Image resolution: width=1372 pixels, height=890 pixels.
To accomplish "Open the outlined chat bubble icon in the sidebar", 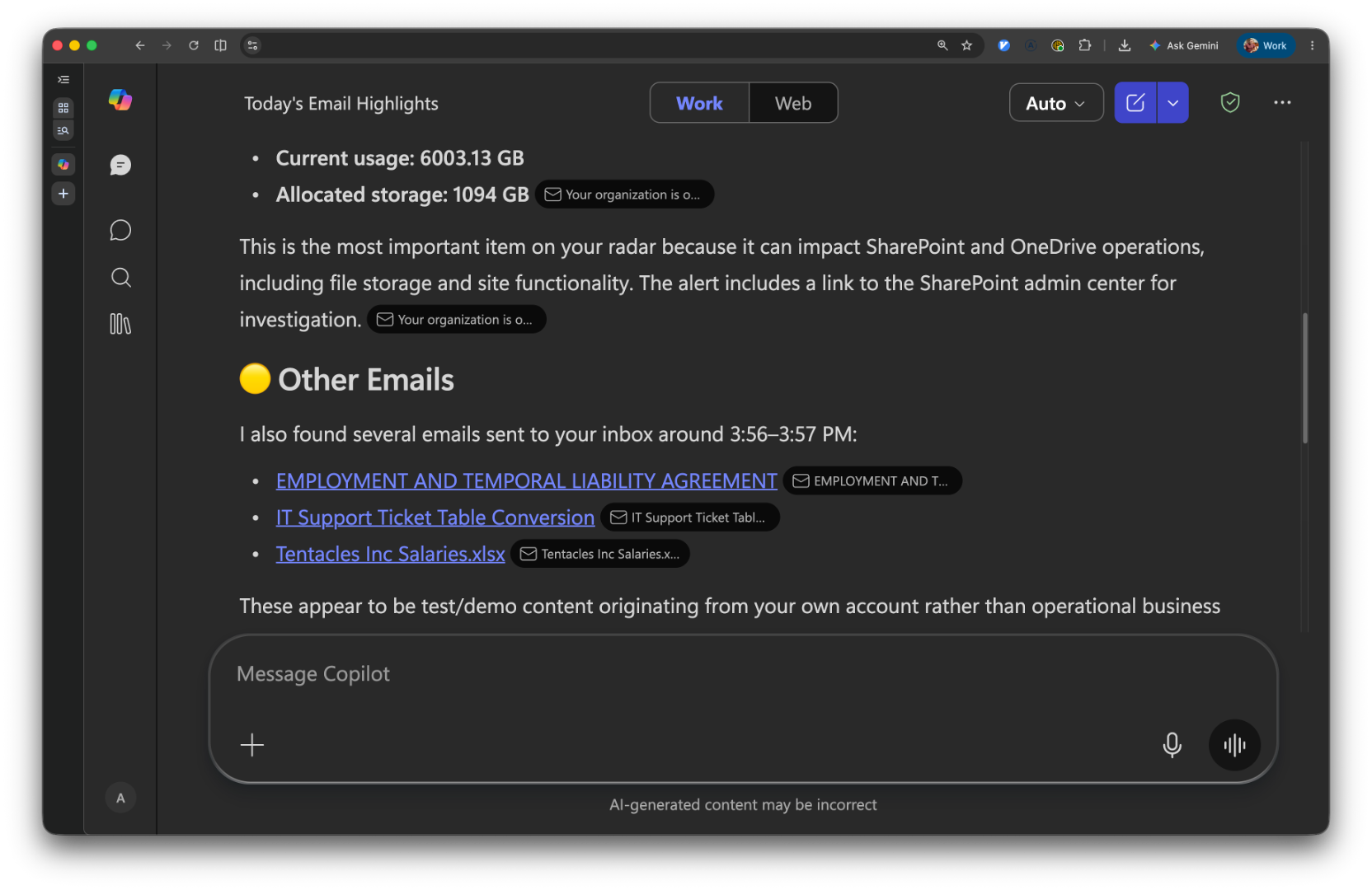I will coord(120,230).
